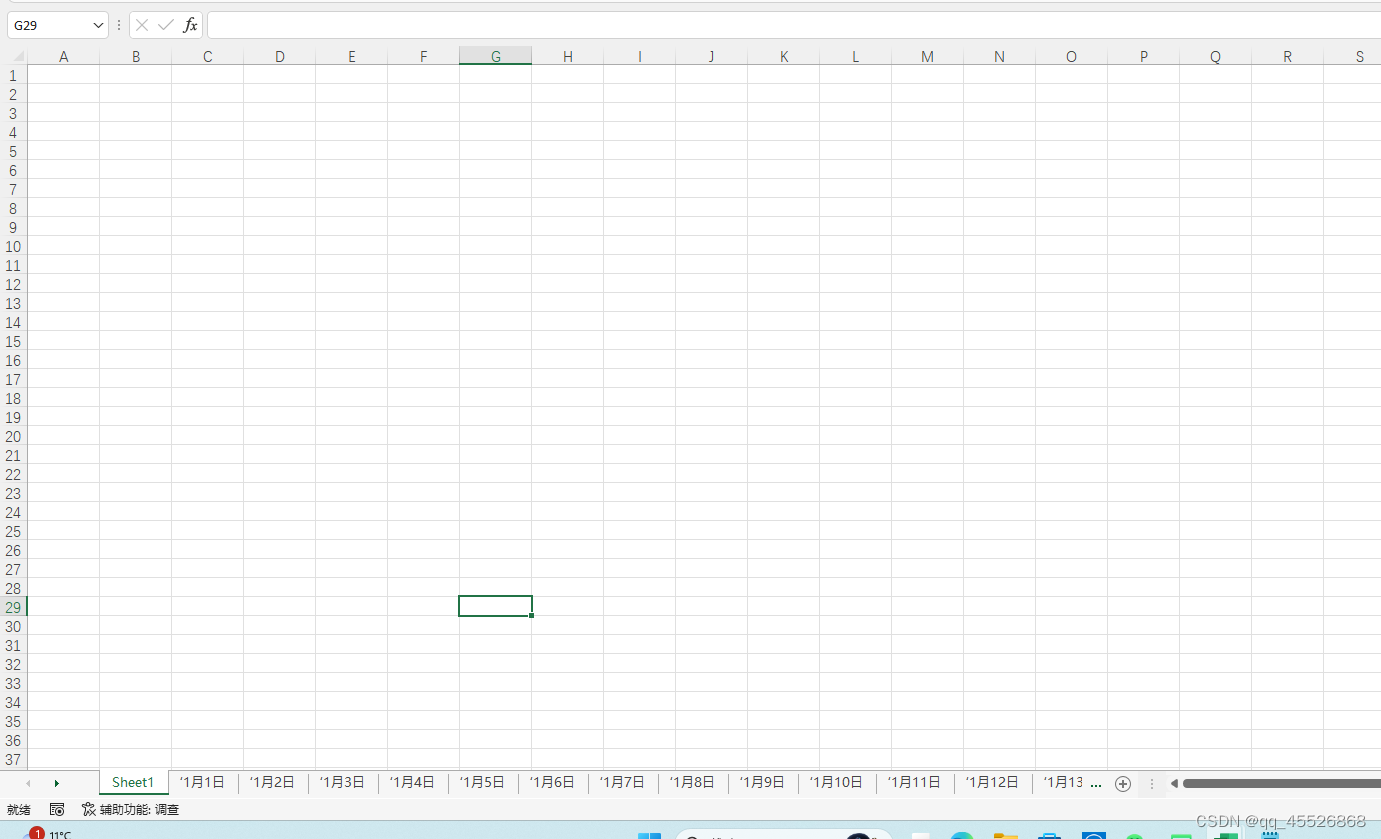Viewport: 1381px width, 839px height.
Task: Click the horizontal scrollbar at bottom right
Action: 1280,783
